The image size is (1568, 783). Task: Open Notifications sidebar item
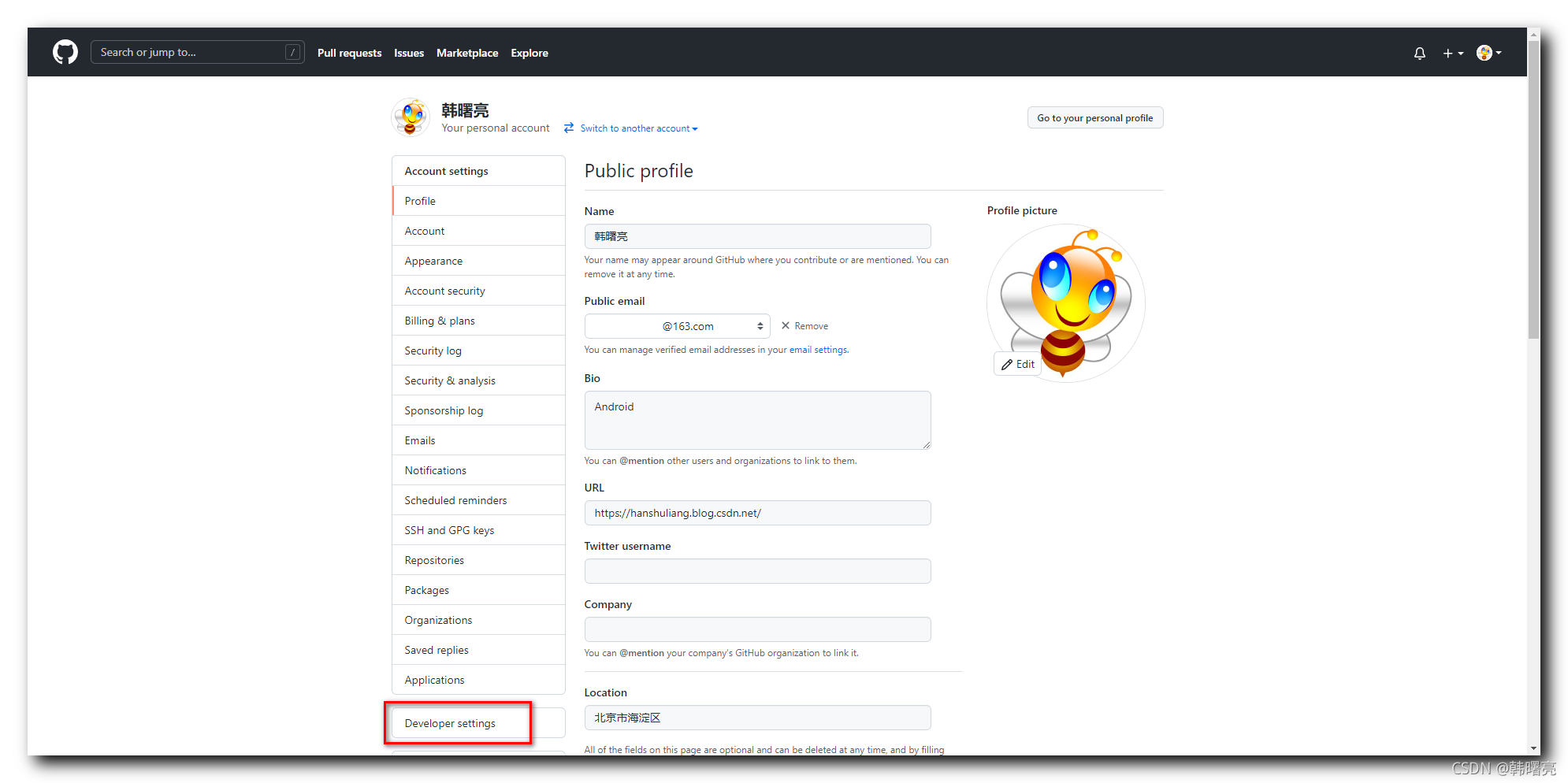478,470
